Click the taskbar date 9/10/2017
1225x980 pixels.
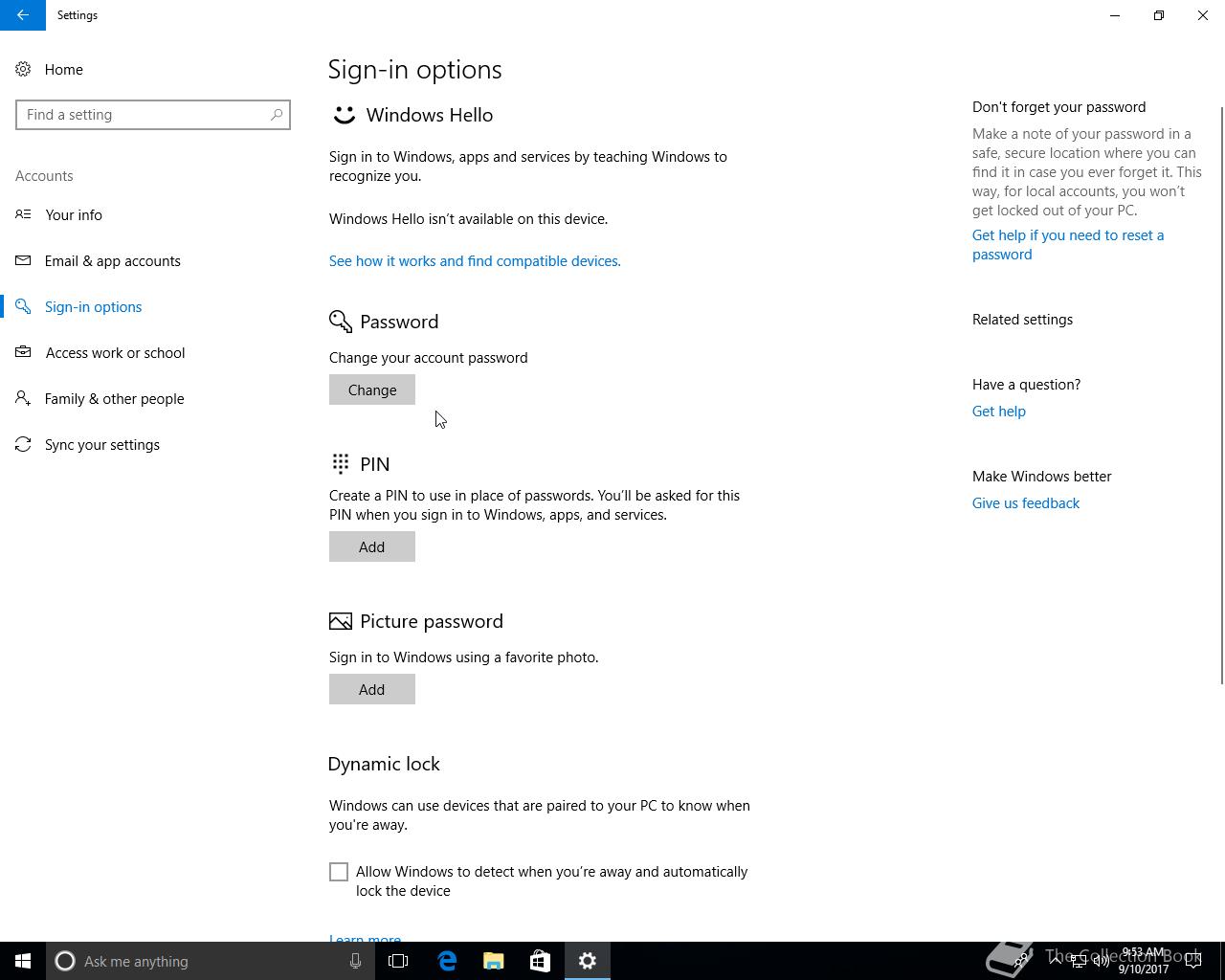[1144, 969]
